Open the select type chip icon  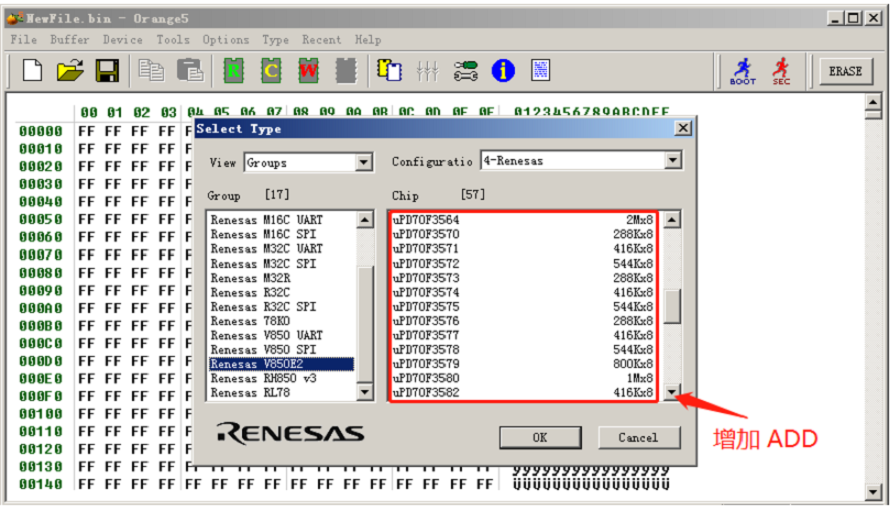coord(389,70)
